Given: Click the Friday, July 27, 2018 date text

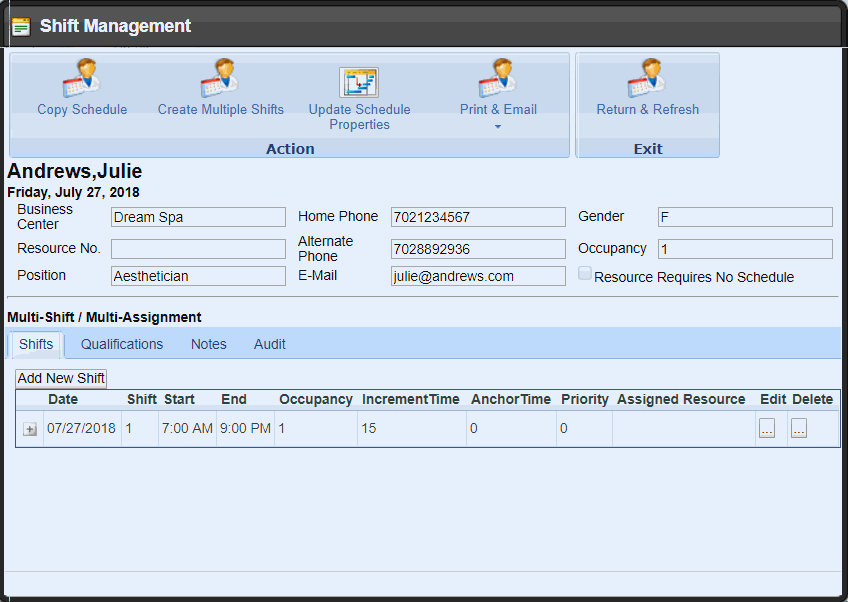Looking at the screenshot, I should [74, 193].
